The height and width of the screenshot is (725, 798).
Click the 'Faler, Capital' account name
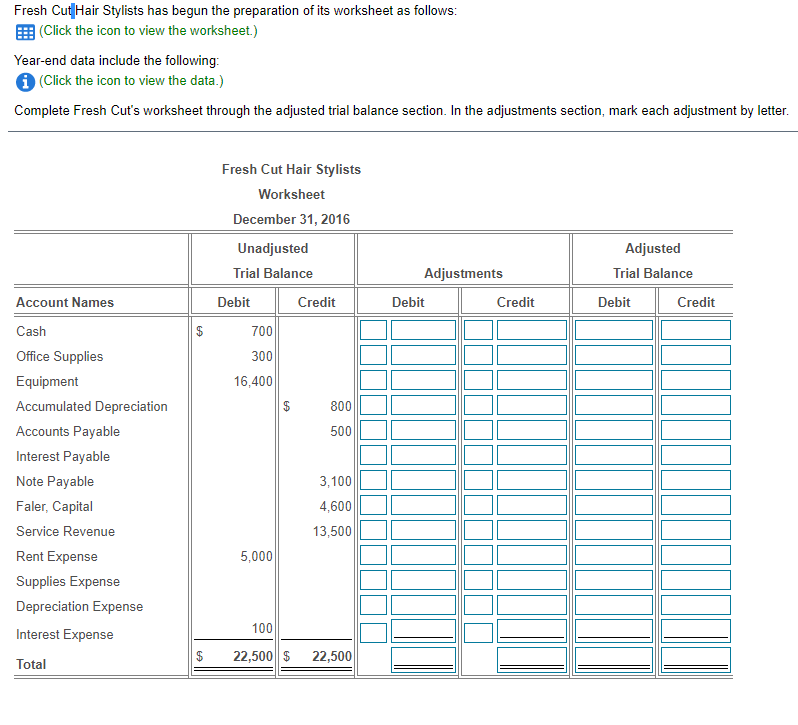[54, 506]
